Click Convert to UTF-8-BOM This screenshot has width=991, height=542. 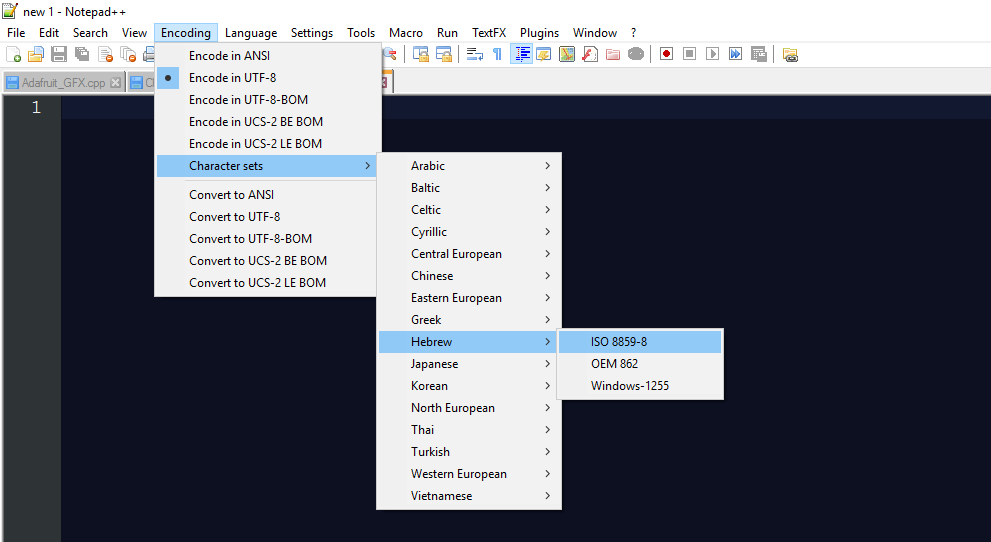coord(267,239)
